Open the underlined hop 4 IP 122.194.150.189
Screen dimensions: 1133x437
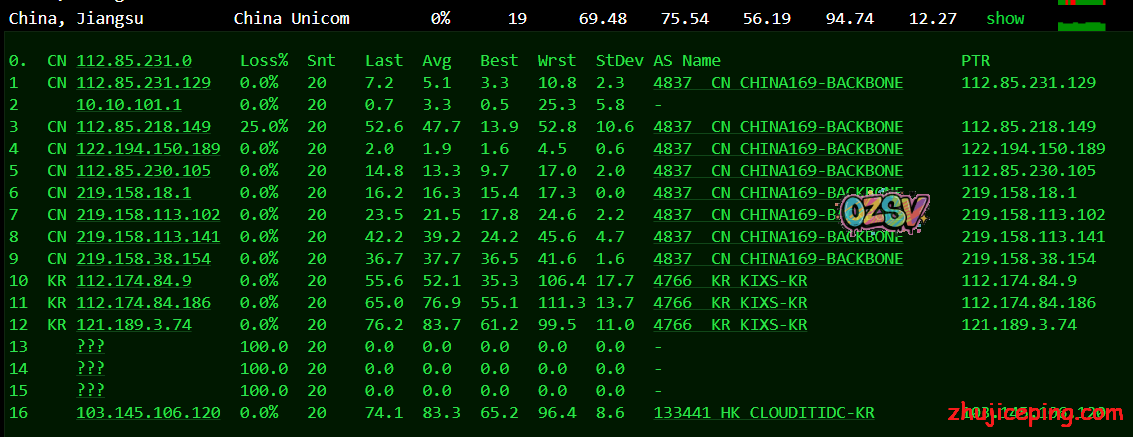[148, 149]
